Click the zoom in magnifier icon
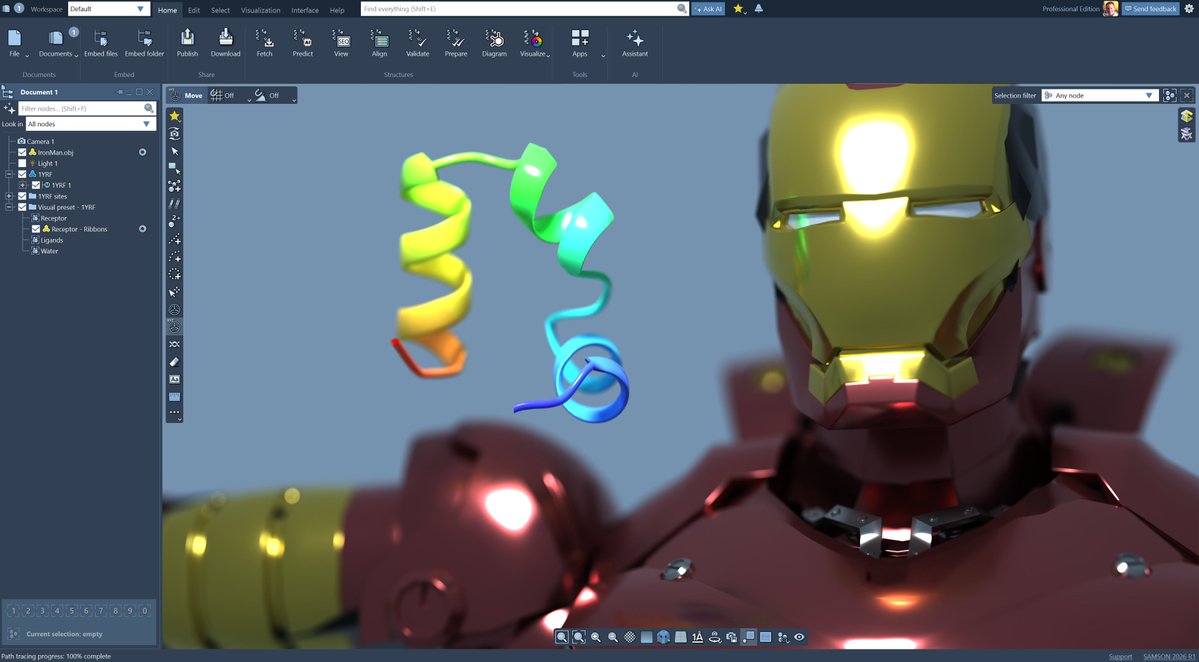Image resolution: width=1199 pixels, height=662 pixels. [x=596, y=637]
